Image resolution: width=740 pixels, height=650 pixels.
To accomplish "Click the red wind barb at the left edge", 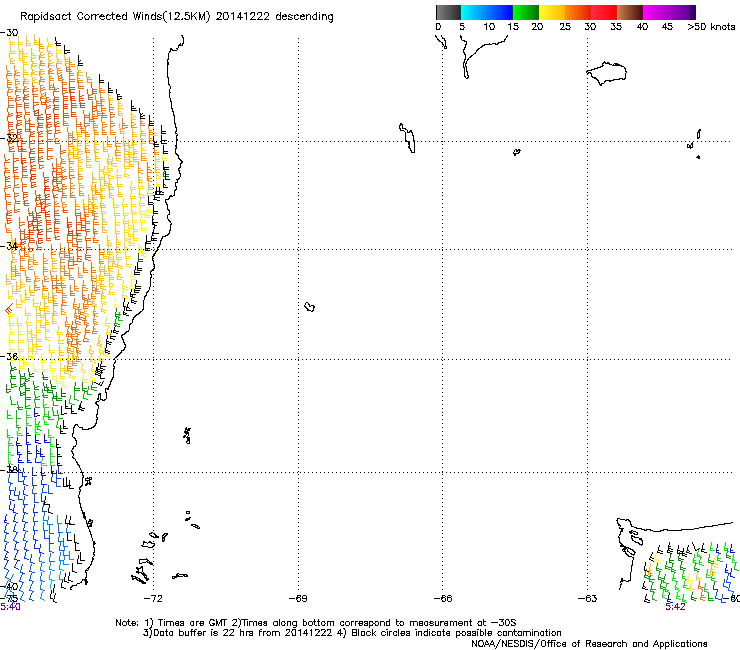I will click(9, 310).
